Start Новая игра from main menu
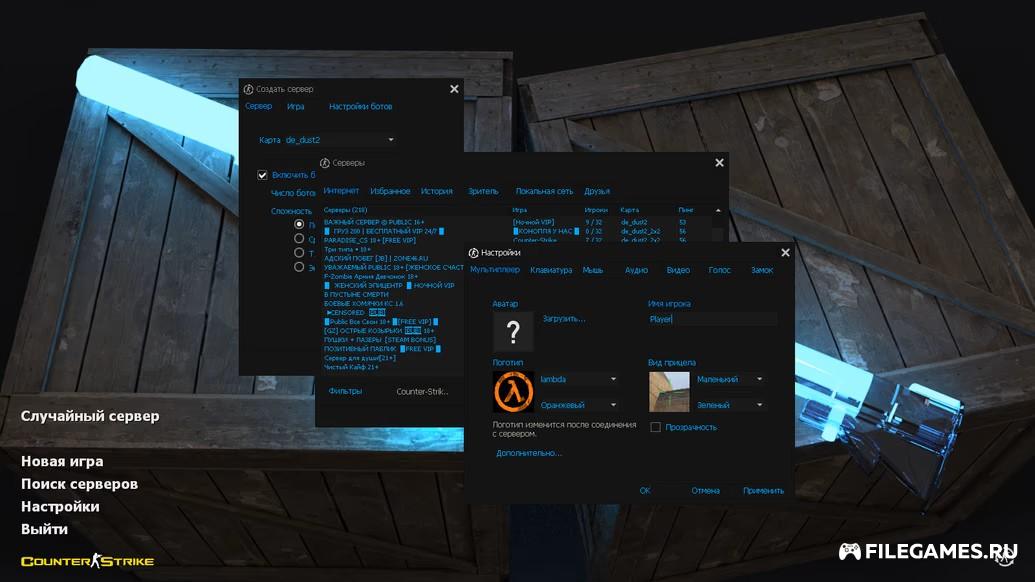1035x582 pixels. [x=62, y=461]
